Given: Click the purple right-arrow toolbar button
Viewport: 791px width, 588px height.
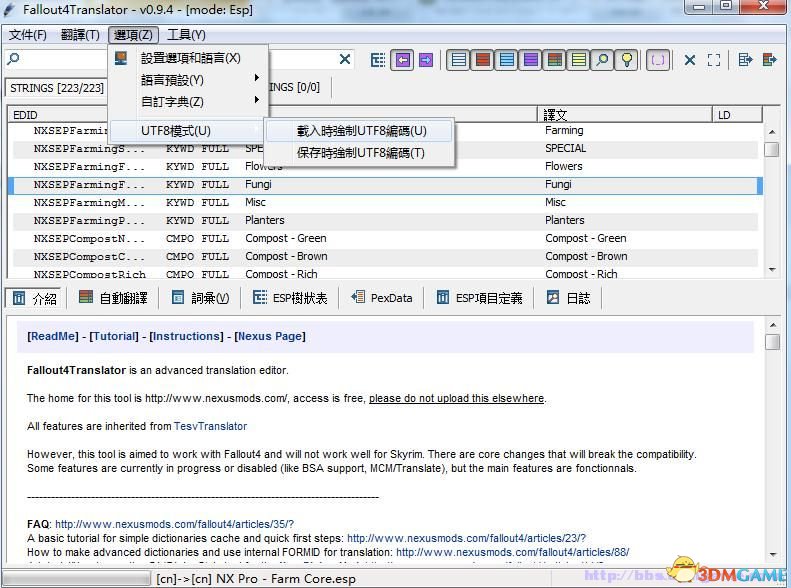Looking at the screenshot, I should (426, 60).
